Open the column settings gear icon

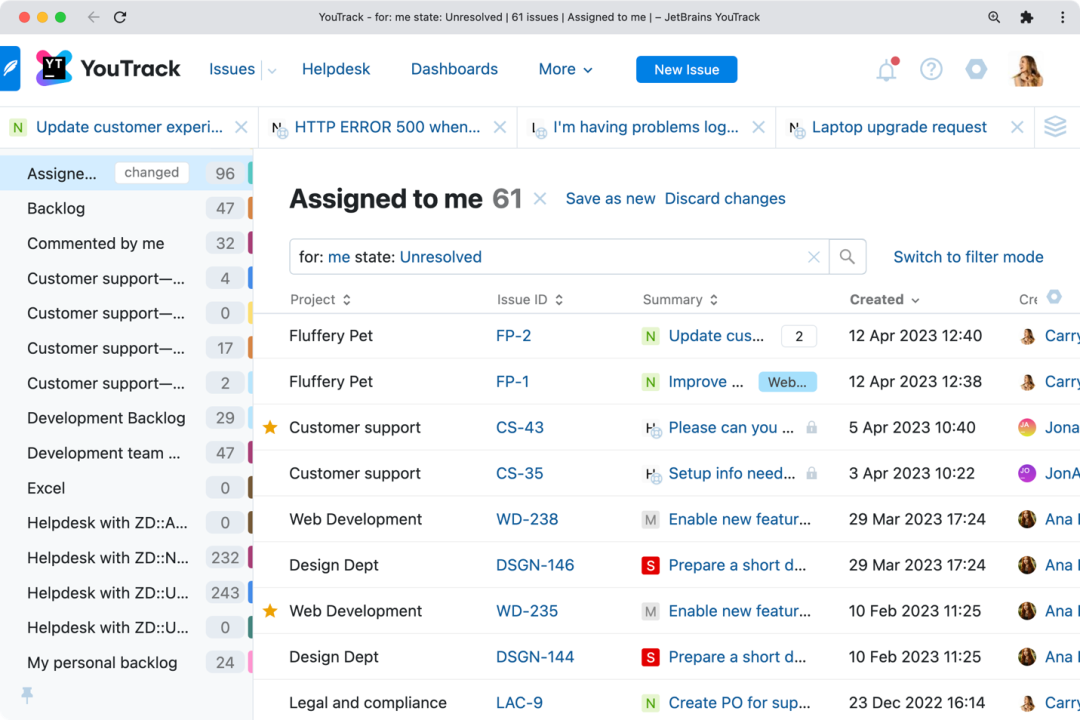pyautogui.click(x=1054, y=297)
